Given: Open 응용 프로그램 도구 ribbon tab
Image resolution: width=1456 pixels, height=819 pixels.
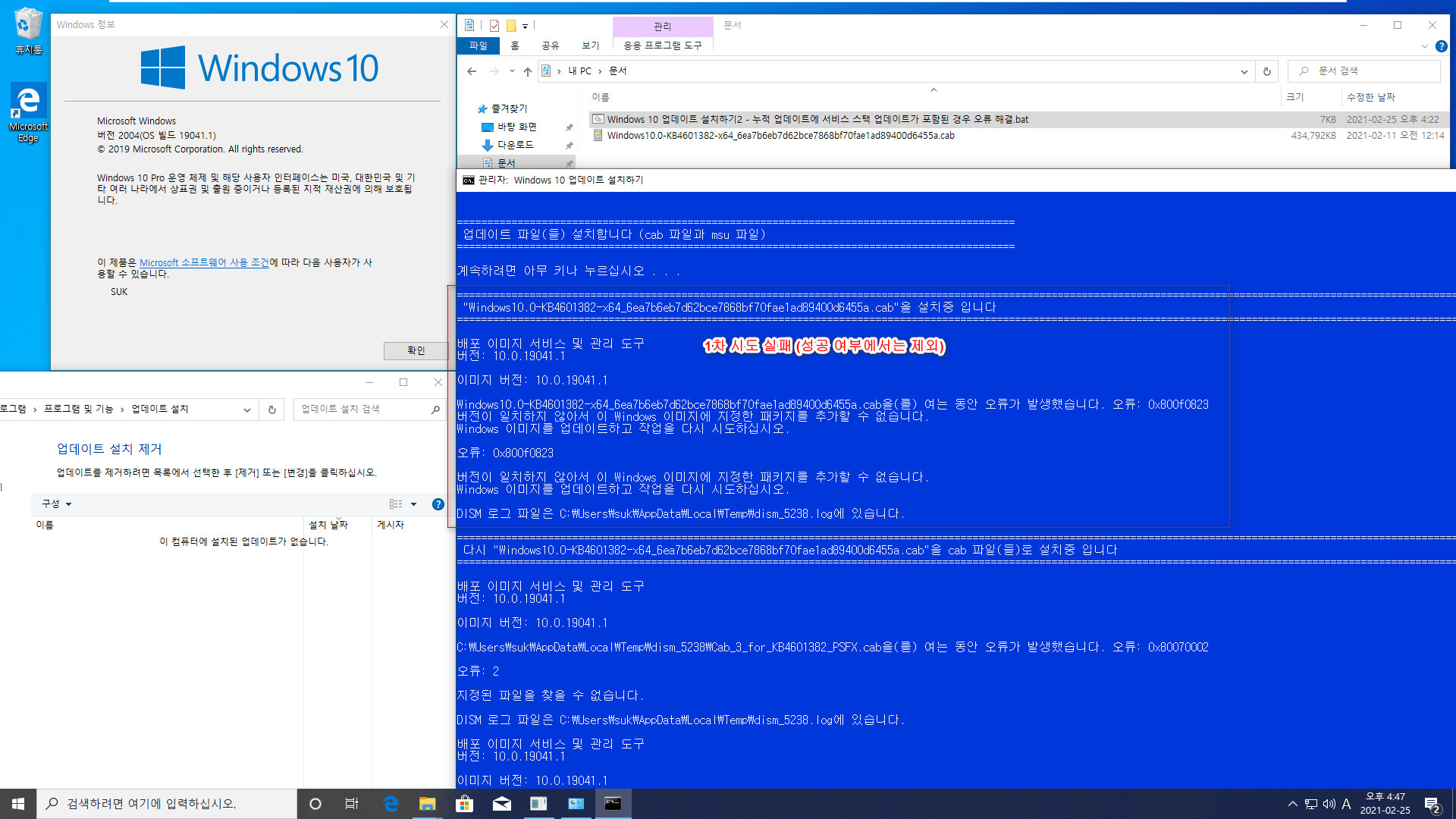Looking at the screenshot, I should 663,45.
